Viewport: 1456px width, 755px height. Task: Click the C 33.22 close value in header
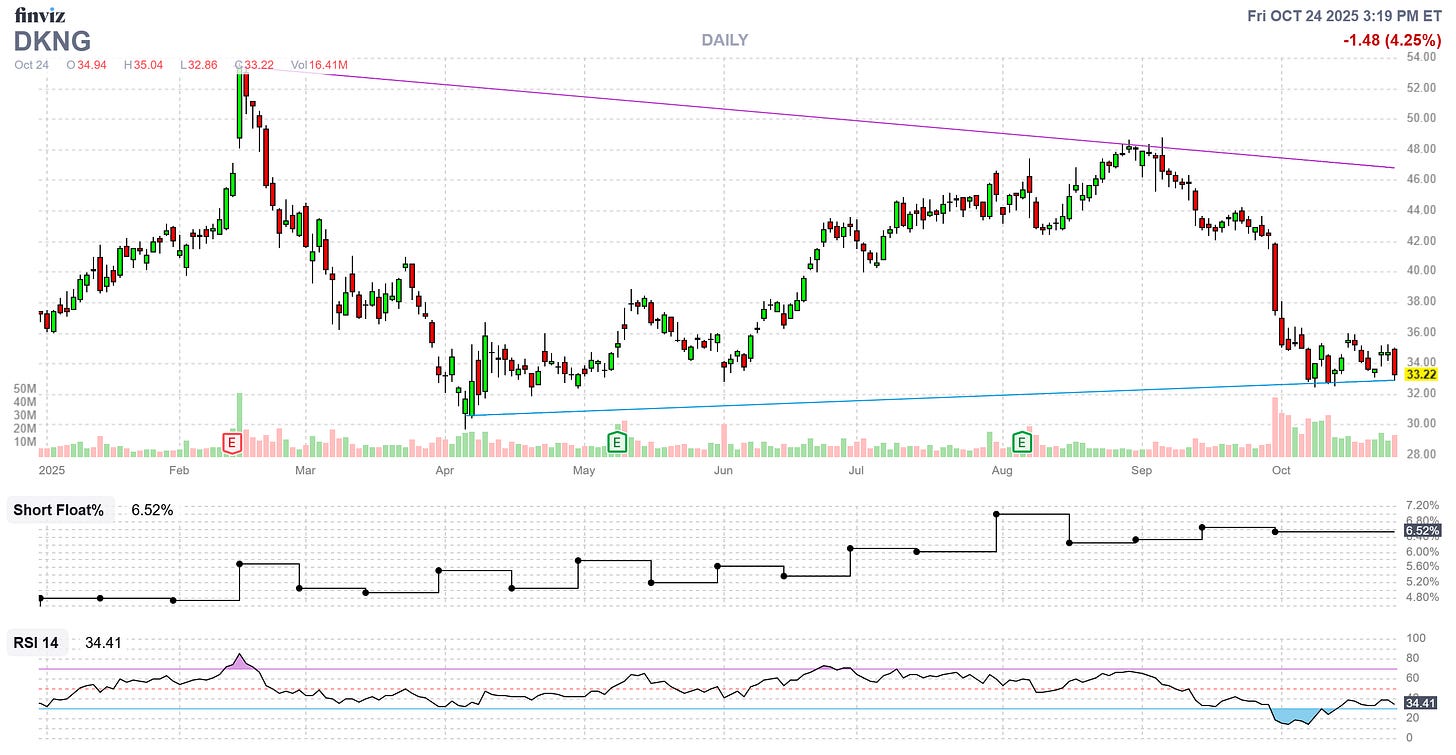click(252, 63)
